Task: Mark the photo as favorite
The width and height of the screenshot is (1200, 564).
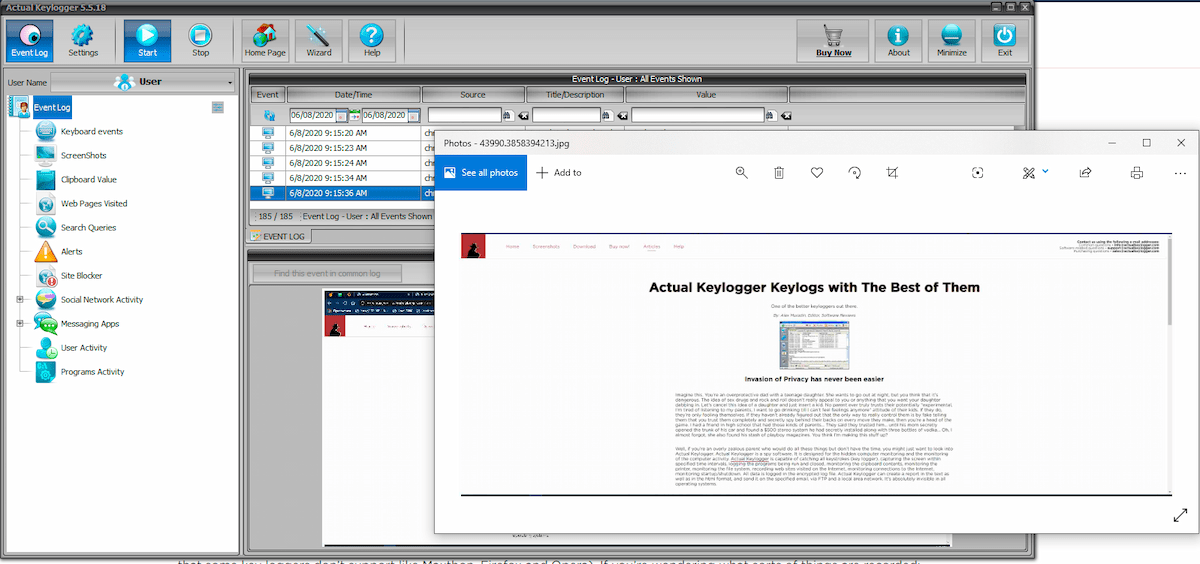Action: click(817, 172)
